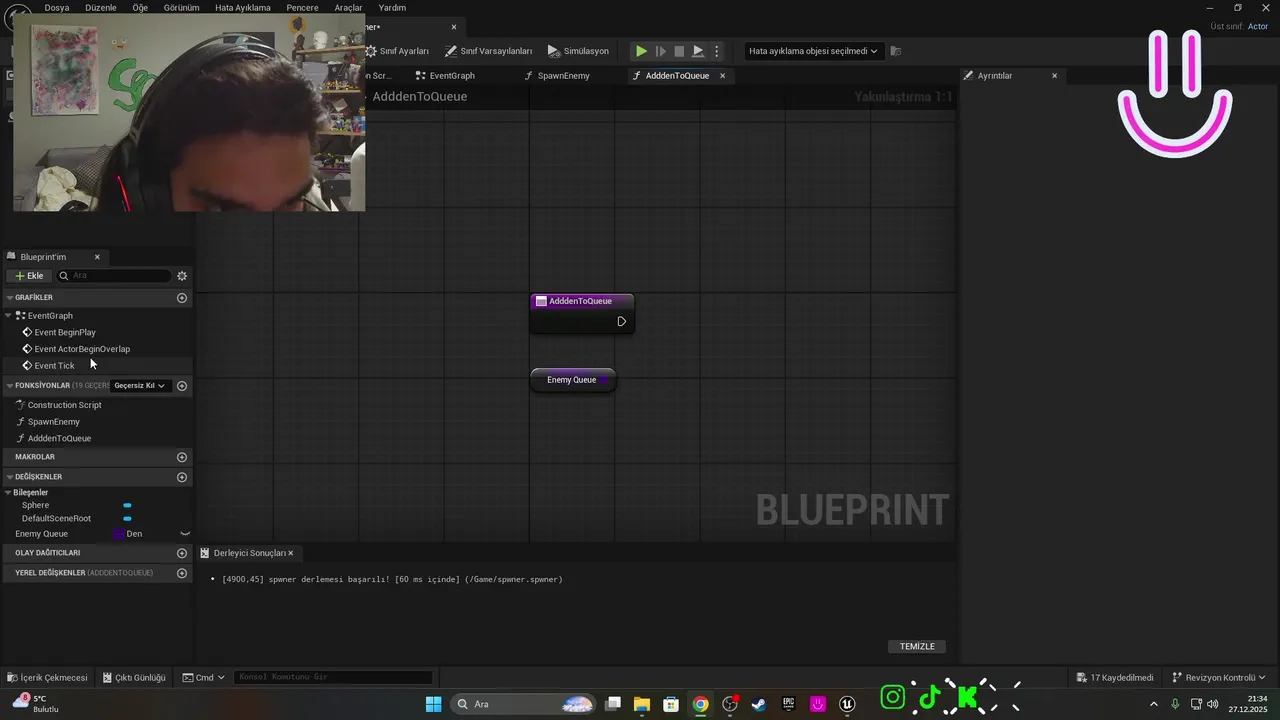
Task: Collapse the GRAFİKLER section
Action: coord(9,298)
